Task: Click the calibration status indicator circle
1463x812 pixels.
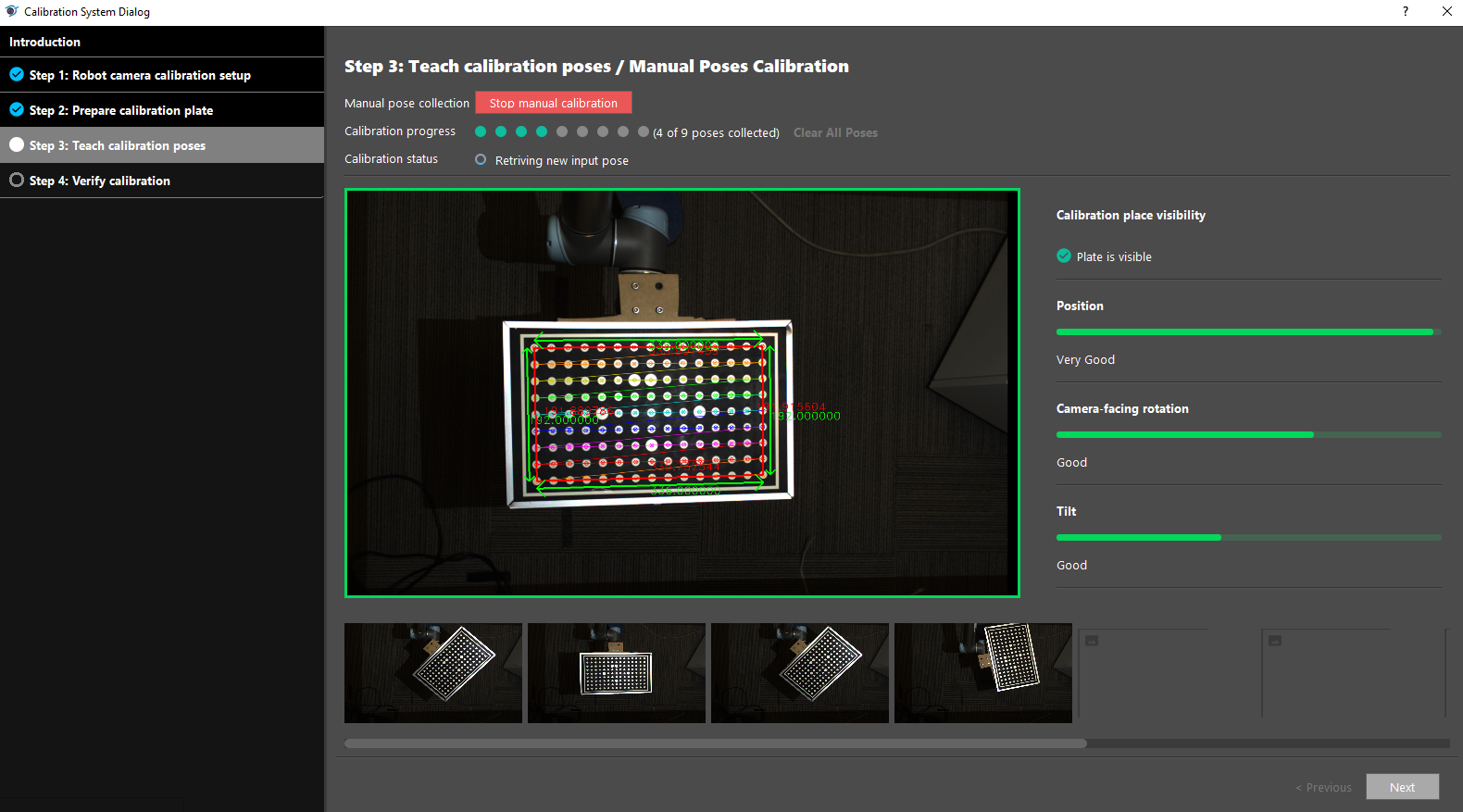Action: (x=481, y=159)
